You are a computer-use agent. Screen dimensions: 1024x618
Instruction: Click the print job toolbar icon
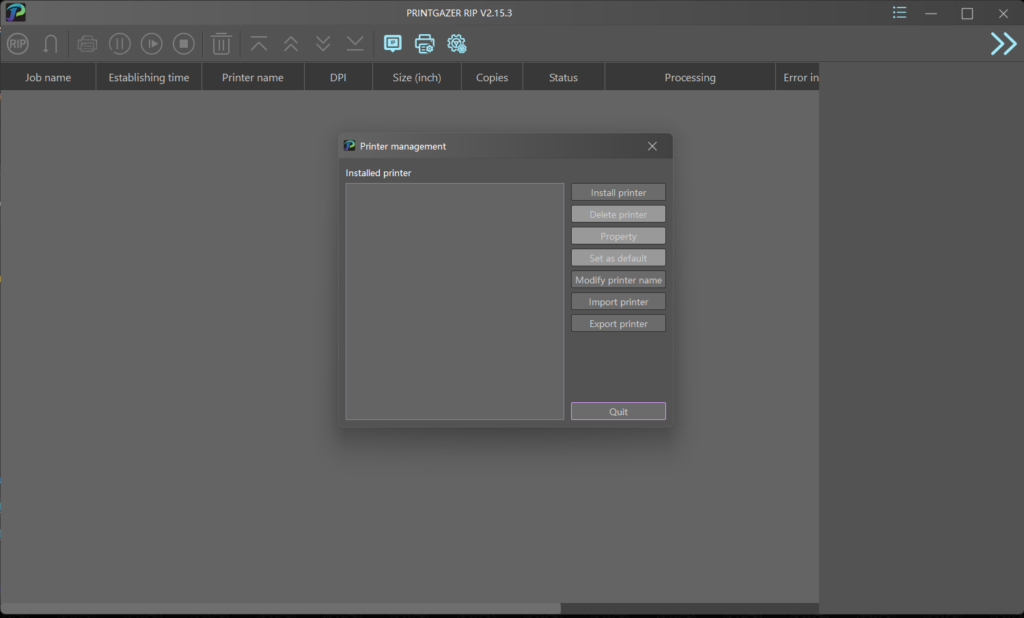pyautogui.click(x=87, y=44)
